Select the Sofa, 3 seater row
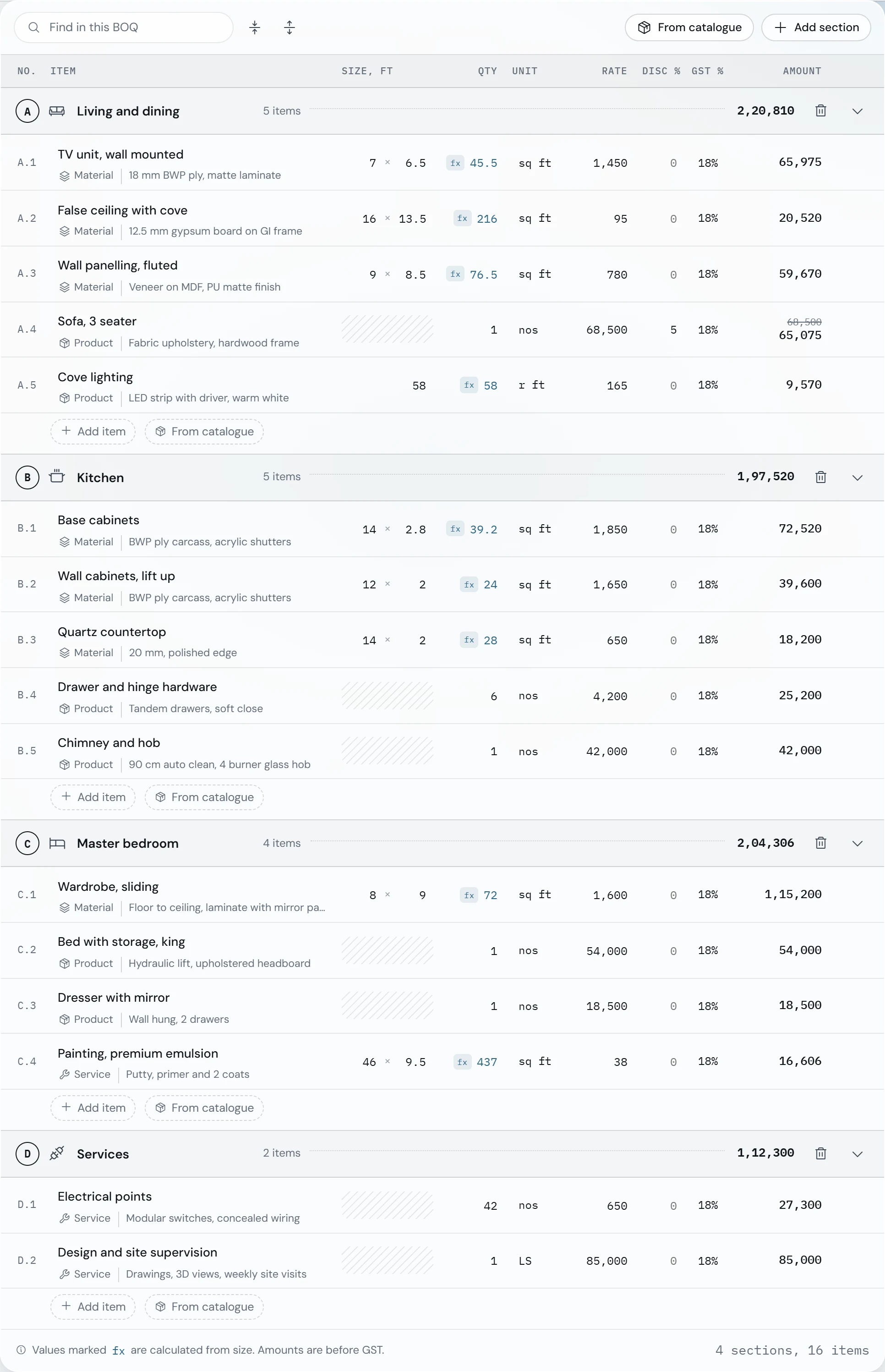Screen dimensions: 885x1372 pyautogui.click(x=442, y=330)
